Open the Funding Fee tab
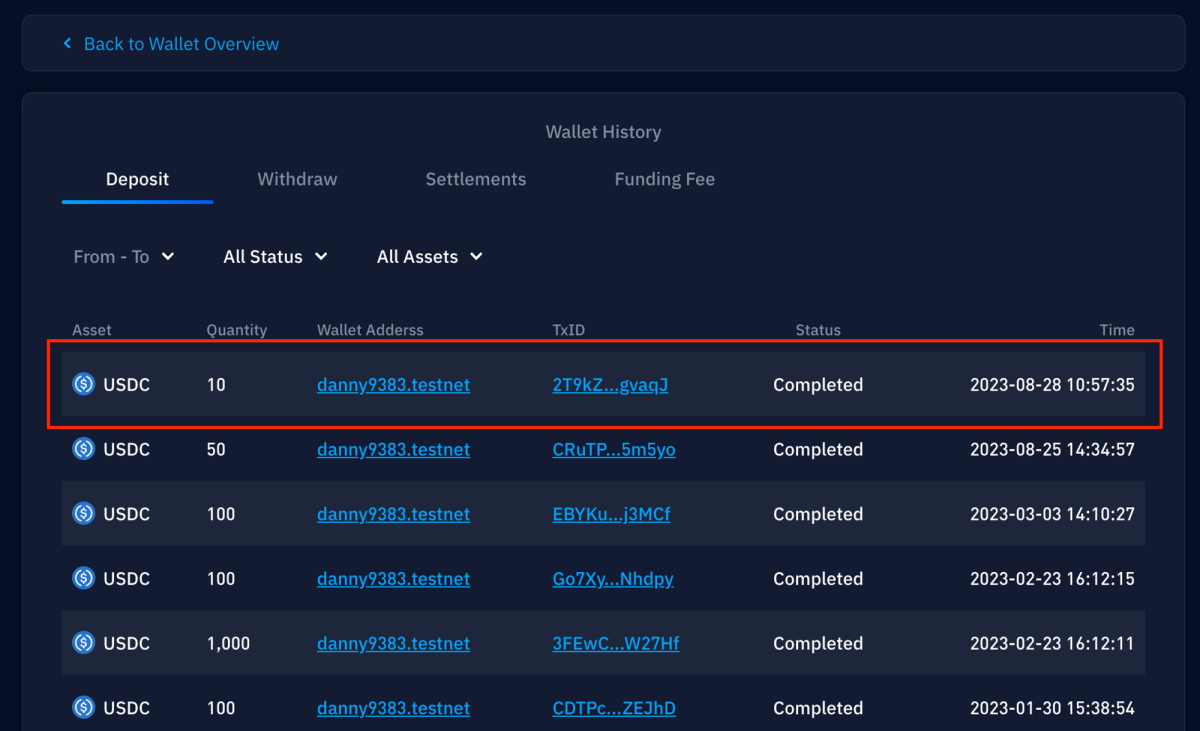The height and width of the screenshot is (731, 1200). (664, 179)
